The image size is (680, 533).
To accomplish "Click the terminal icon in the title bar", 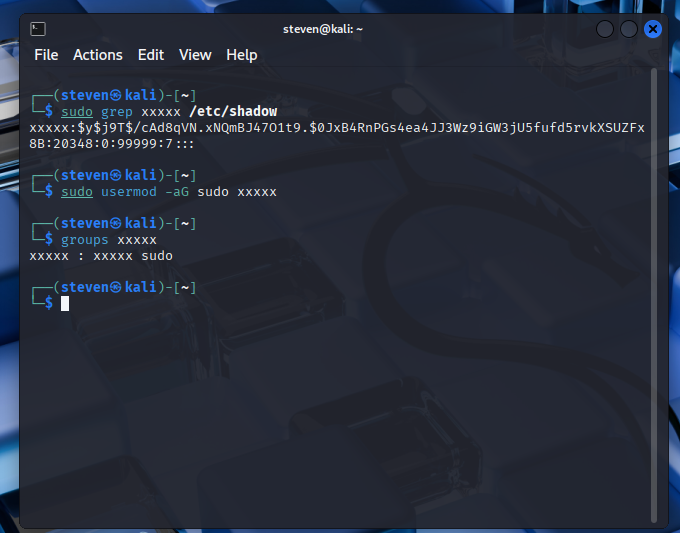I will coord(38,29).
